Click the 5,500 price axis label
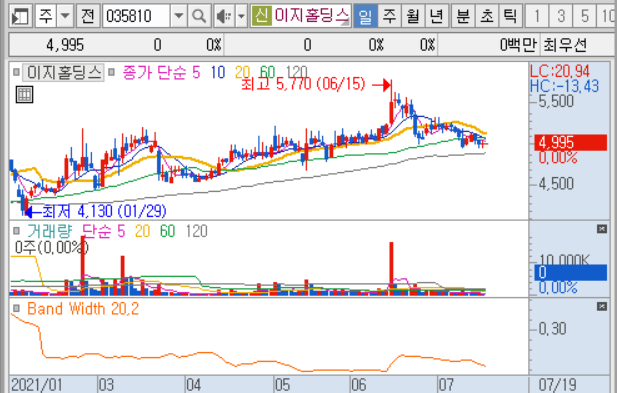Image resolution: width=617 pixels, height=393 pixels. coord(556,101)
